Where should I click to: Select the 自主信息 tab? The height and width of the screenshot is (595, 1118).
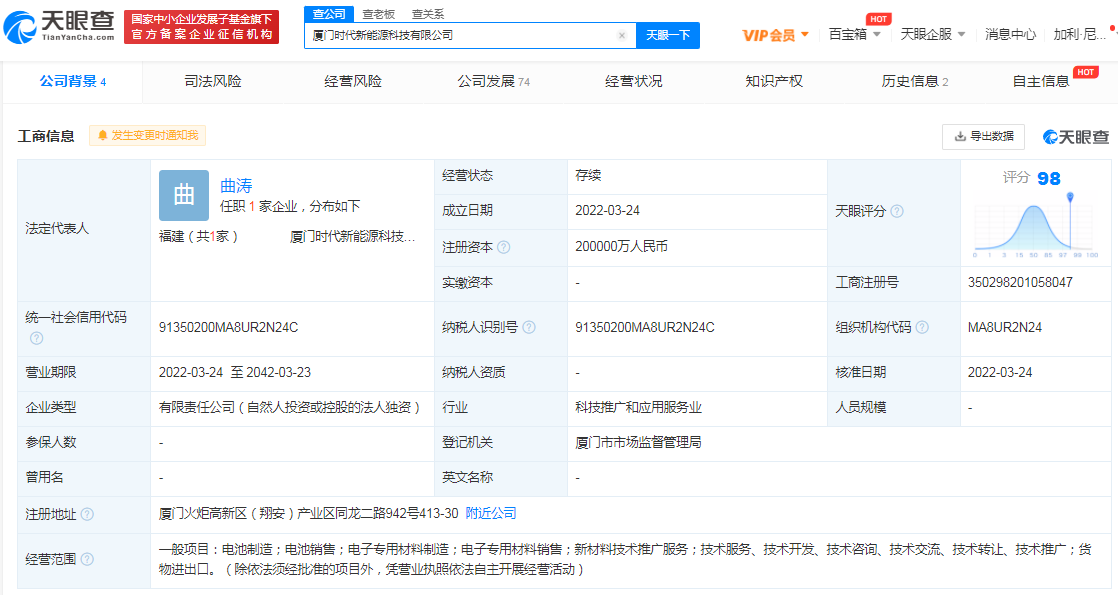(1041, 81)
